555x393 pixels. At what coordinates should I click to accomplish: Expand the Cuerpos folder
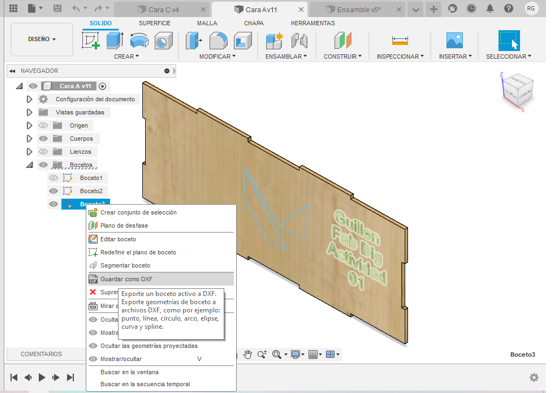[29, 138]
